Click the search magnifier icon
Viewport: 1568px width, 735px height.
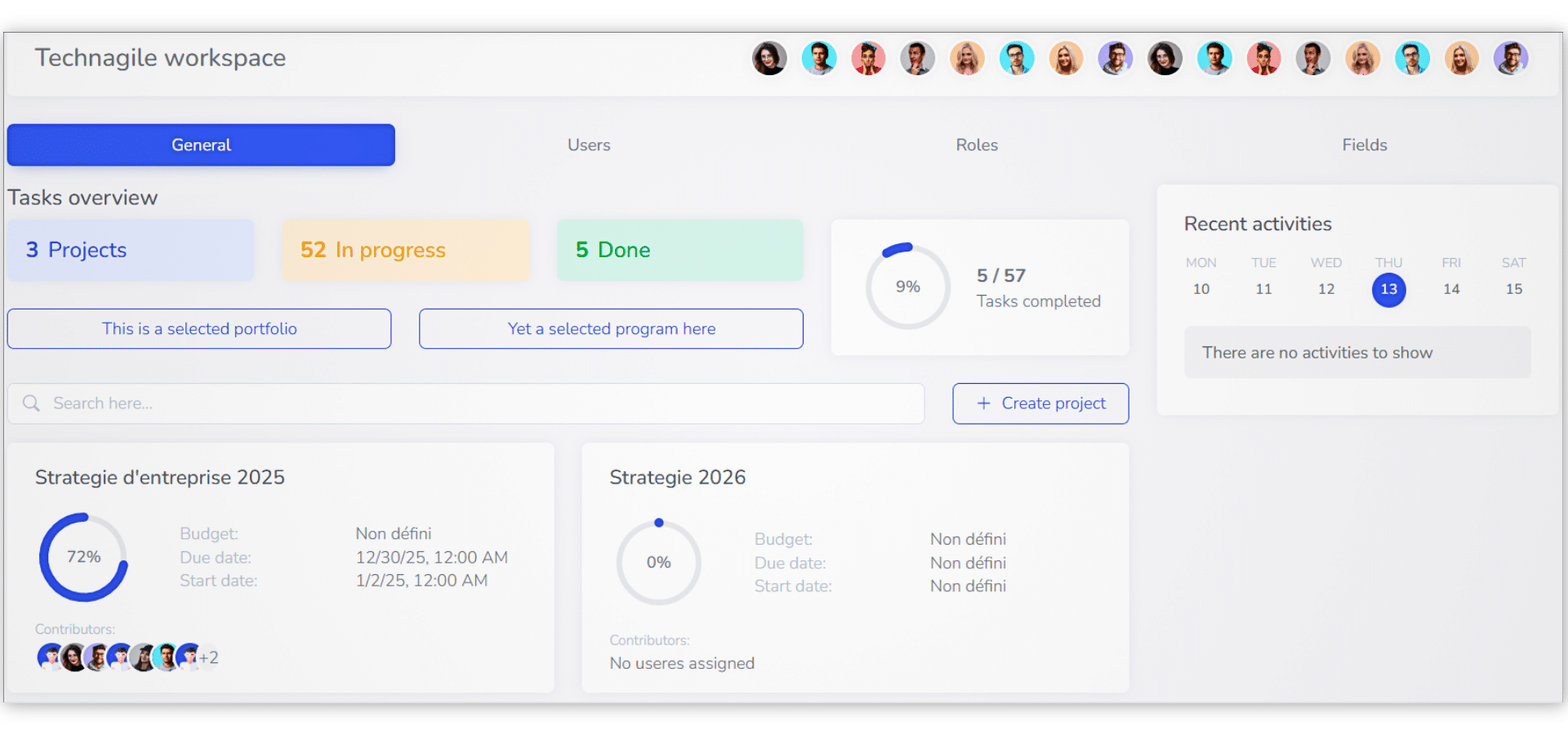click(x=31, y=403)
